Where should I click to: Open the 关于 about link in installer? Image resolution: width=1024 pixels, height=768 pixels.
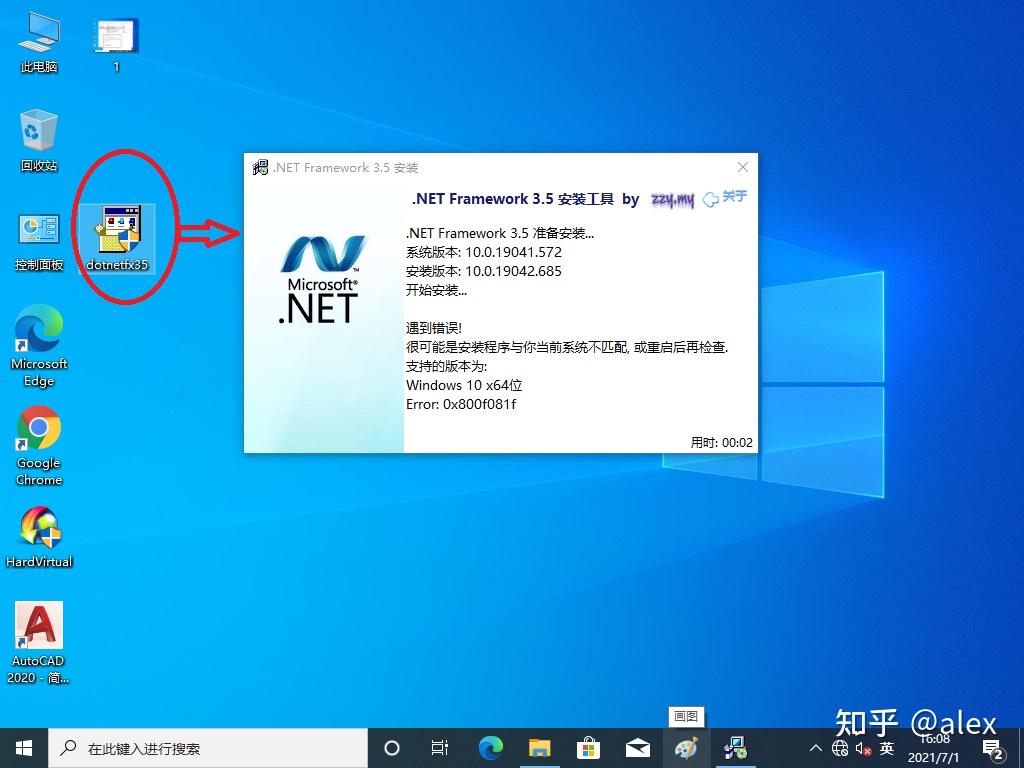point(725,198)
